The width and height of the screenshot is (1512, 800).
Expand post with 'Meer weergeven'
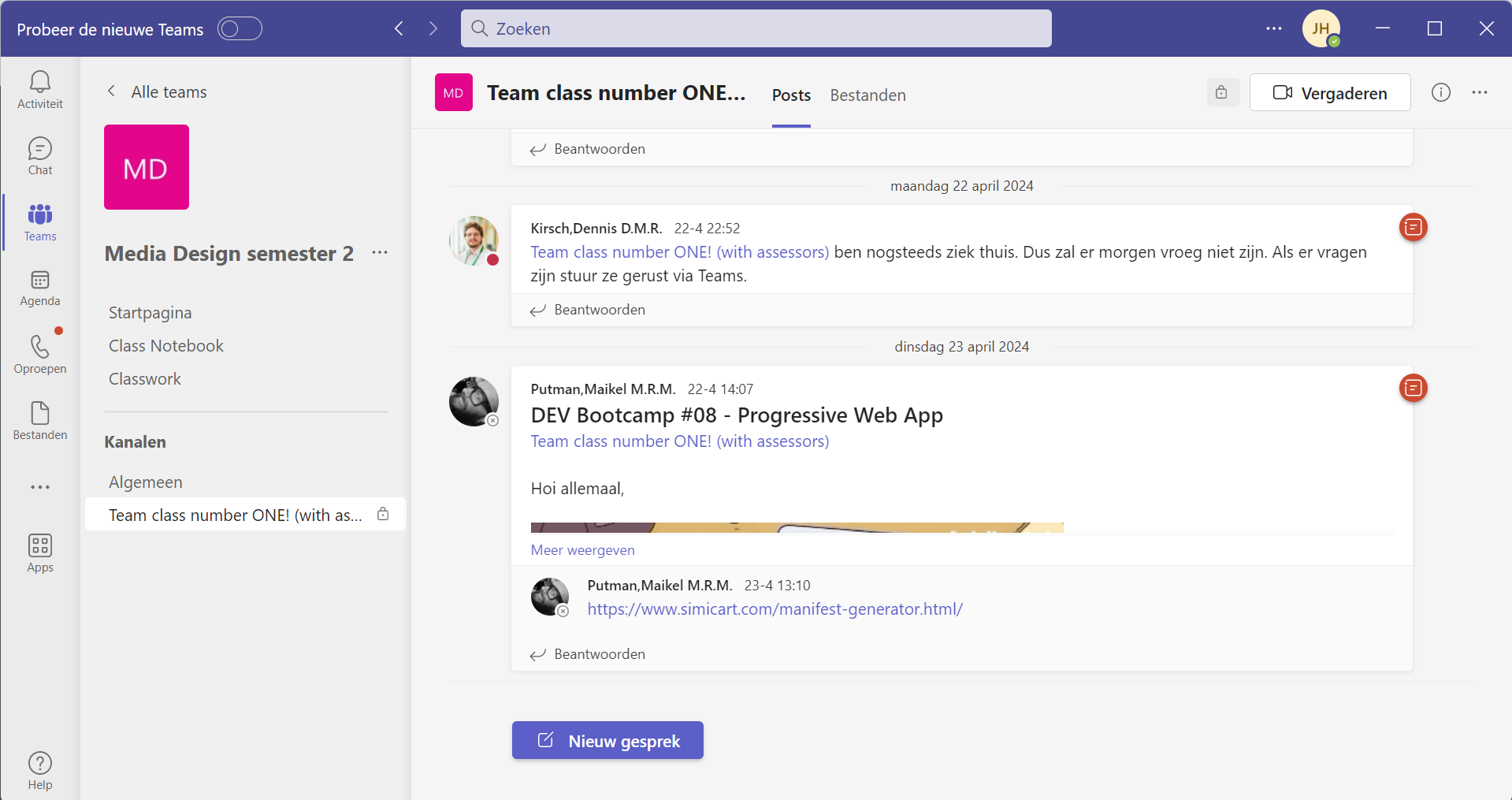coord(582,550)
